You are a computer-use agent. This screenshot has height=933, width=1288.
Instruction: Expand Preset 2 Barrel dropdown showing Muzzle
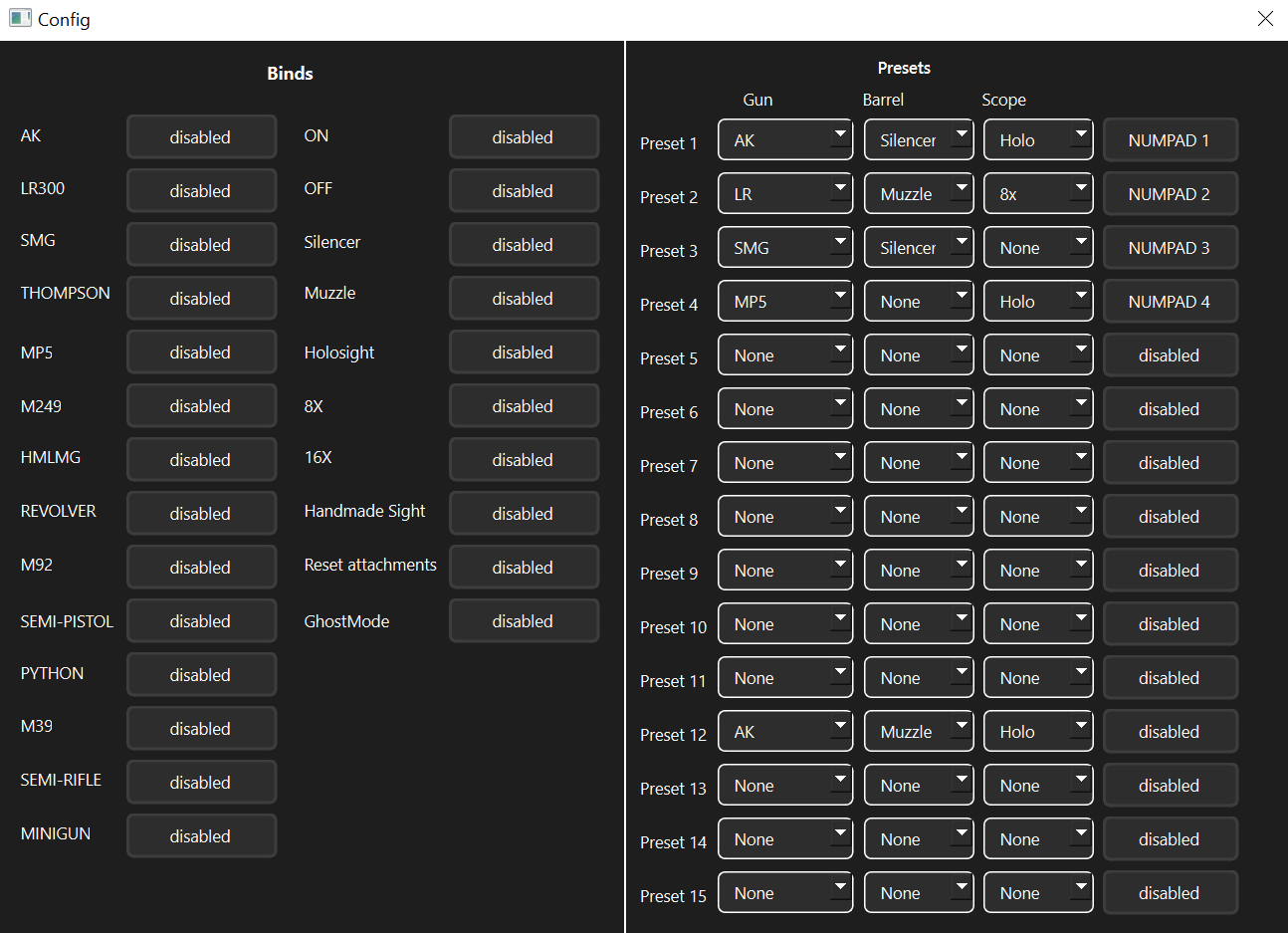[x=919, y=193]
